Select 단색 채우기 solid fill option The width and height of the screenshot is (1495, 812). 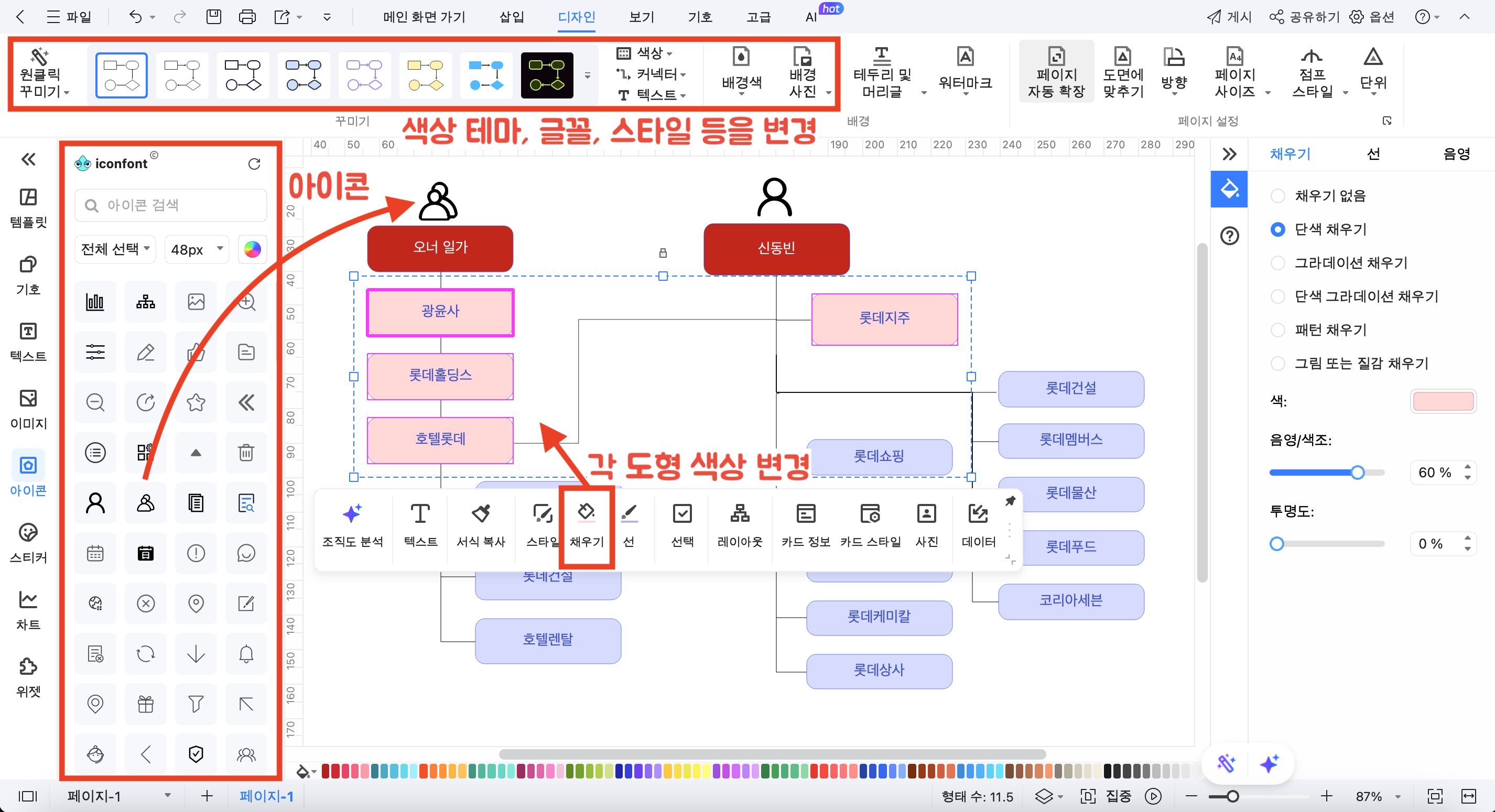point(1318,229)
